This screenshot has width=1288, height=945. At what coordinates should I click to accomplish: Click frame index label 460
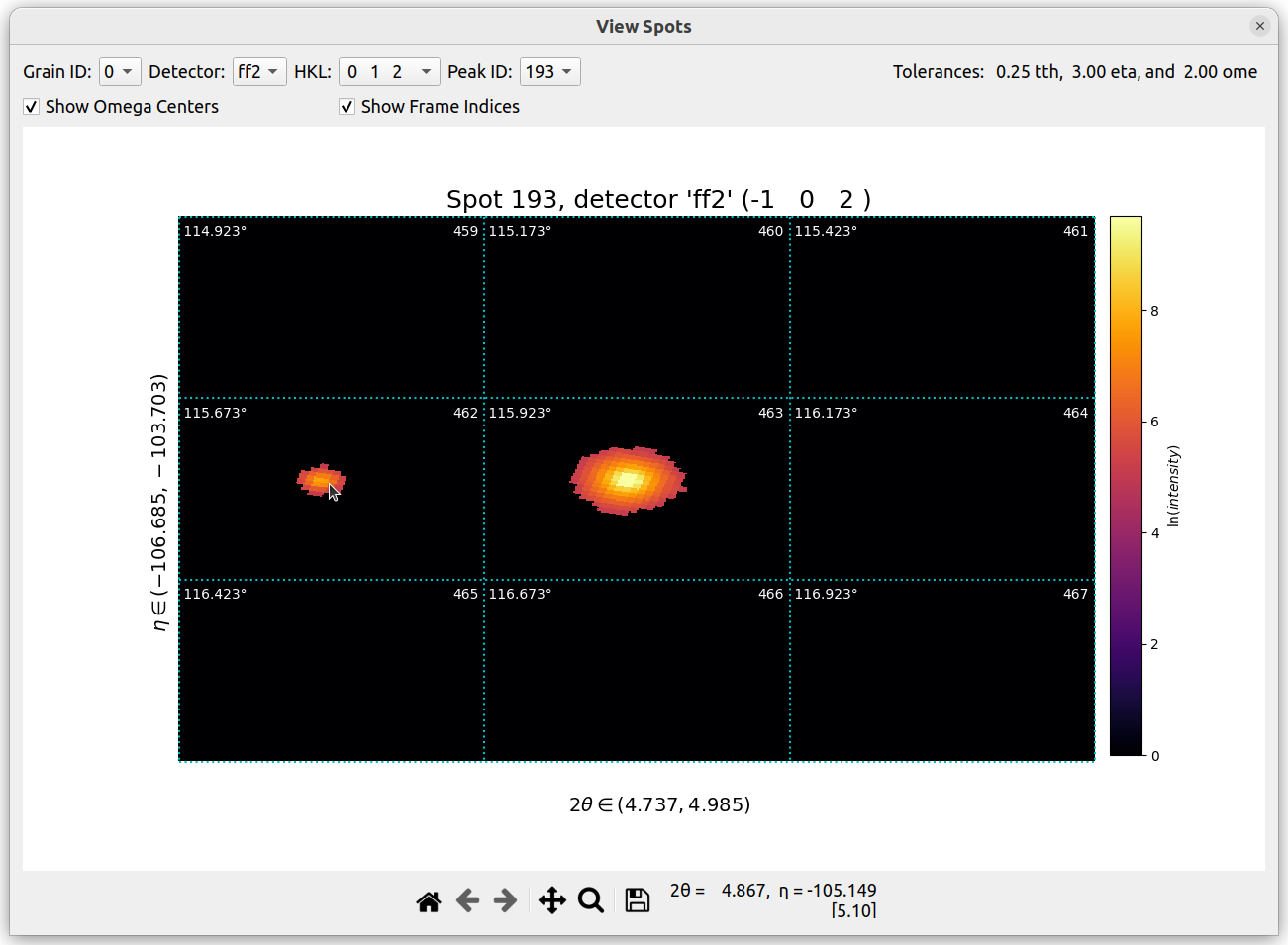[x=770, y=231]
